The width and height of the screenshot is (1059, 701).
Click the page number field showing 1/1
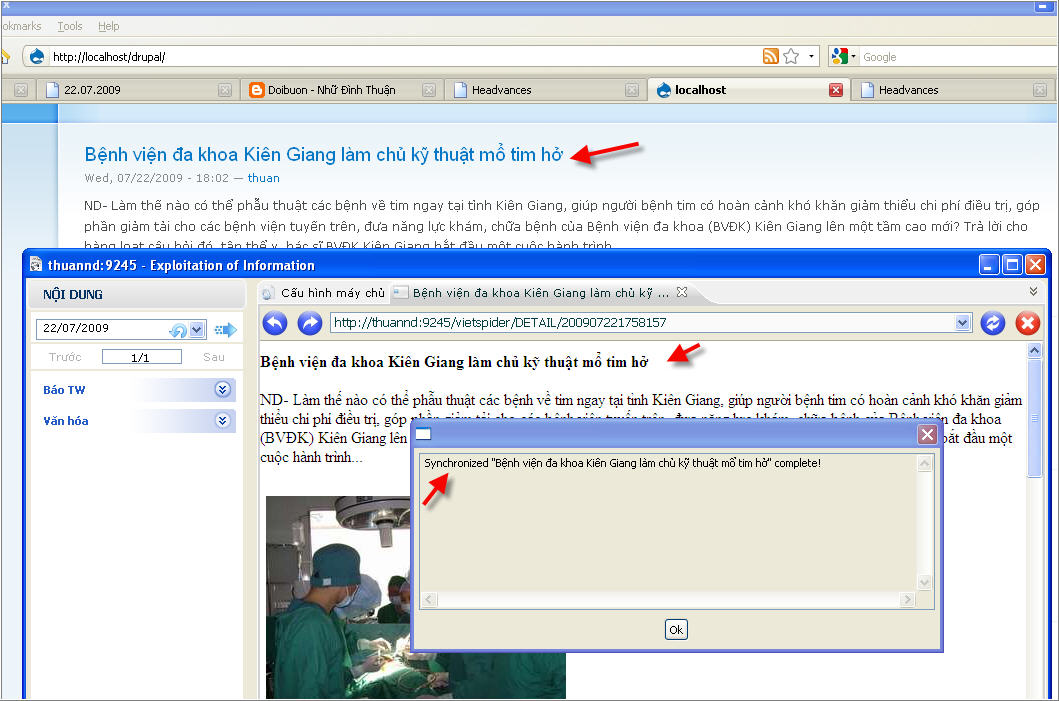click(x=141, y=357)
